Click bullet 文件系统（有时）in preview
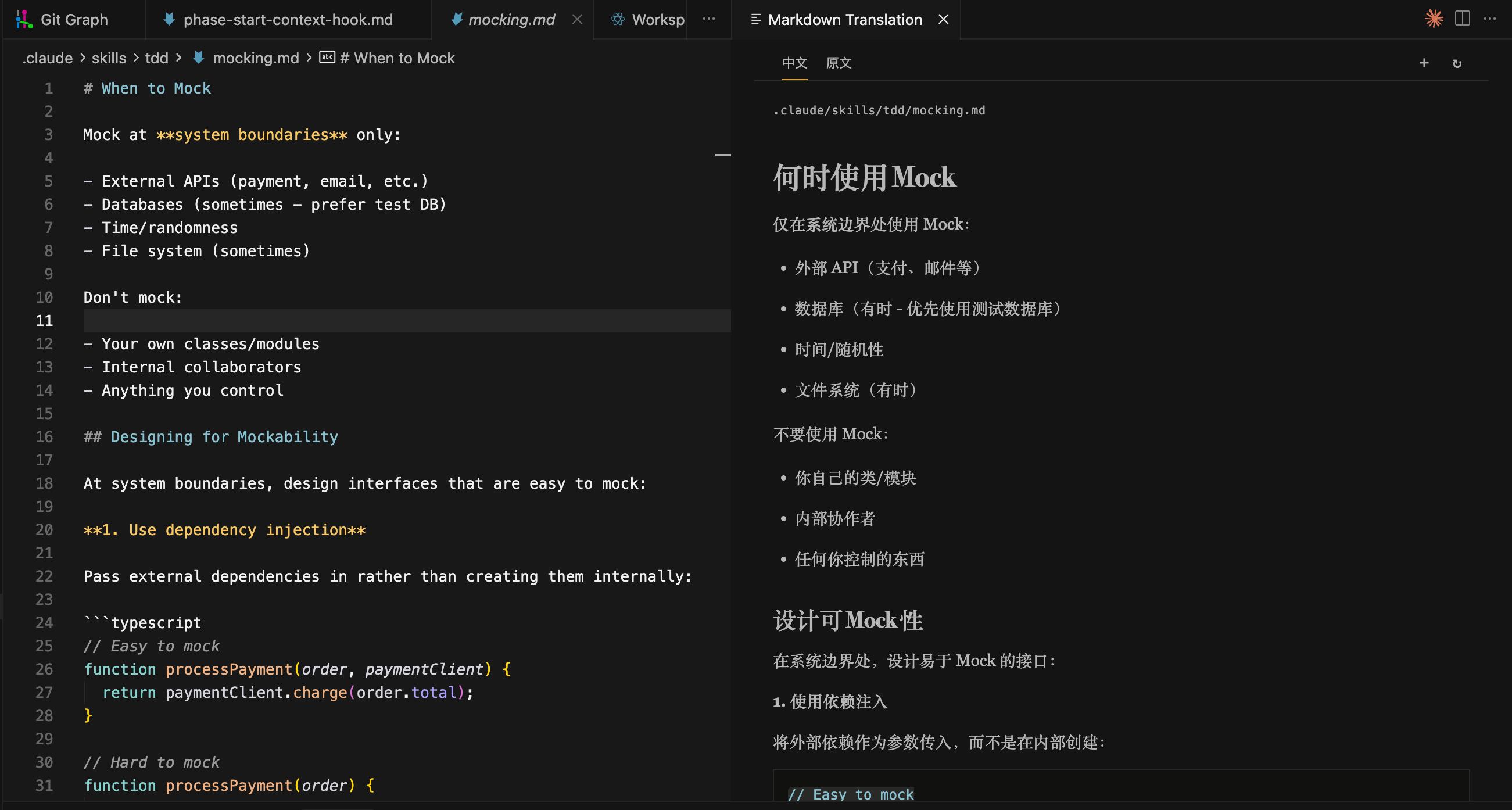Image resolution: width=1512 pixels, height=810 pixels. [x=856, y=390]
